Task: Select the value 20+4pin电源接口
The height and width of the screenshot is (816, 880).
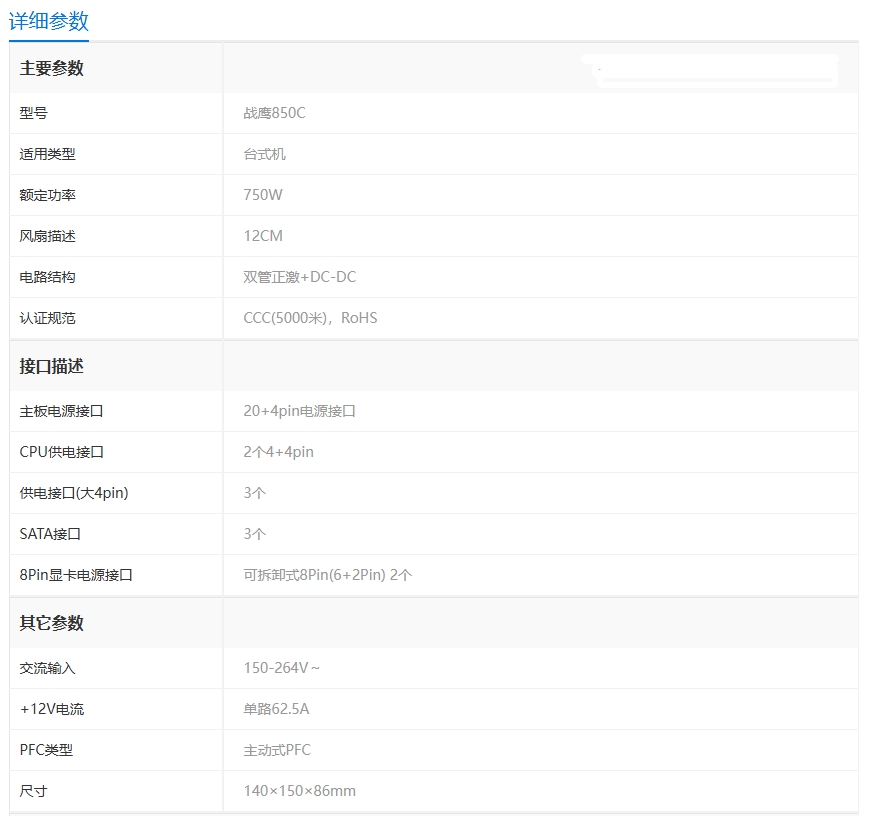Action: pyautogui.click(x=300, y=411)
